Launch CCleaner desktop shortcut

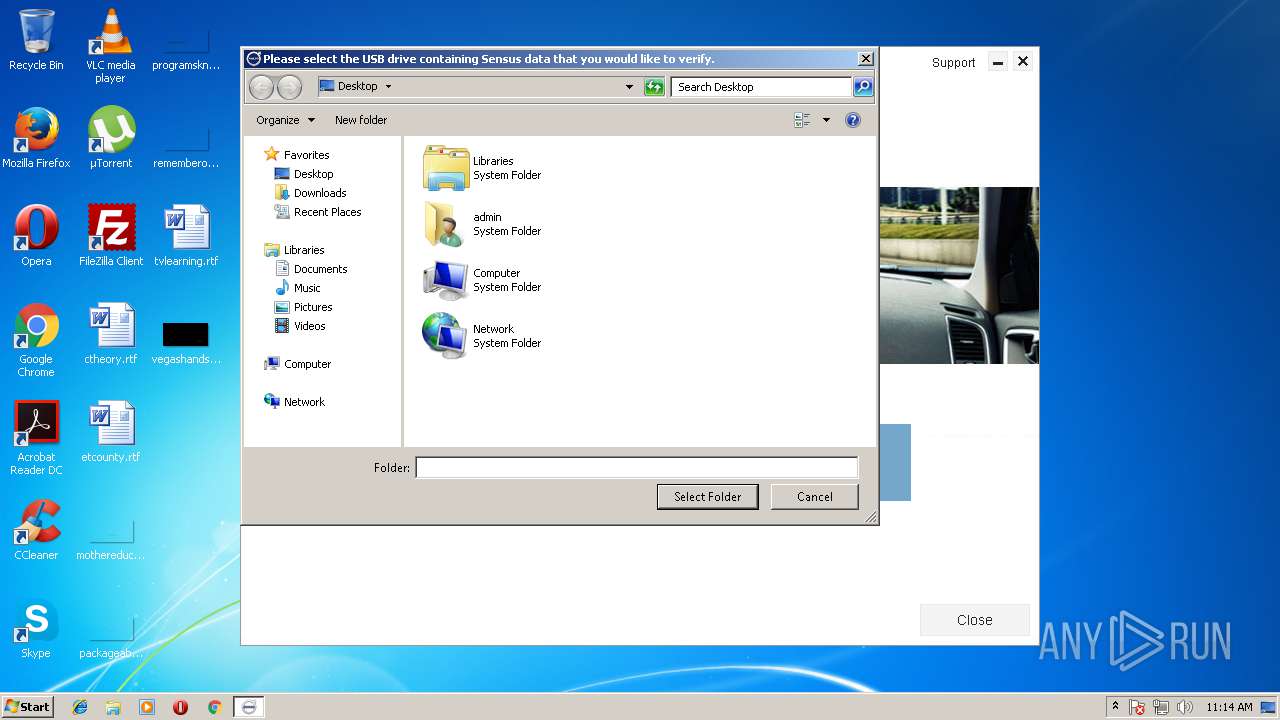36,530
